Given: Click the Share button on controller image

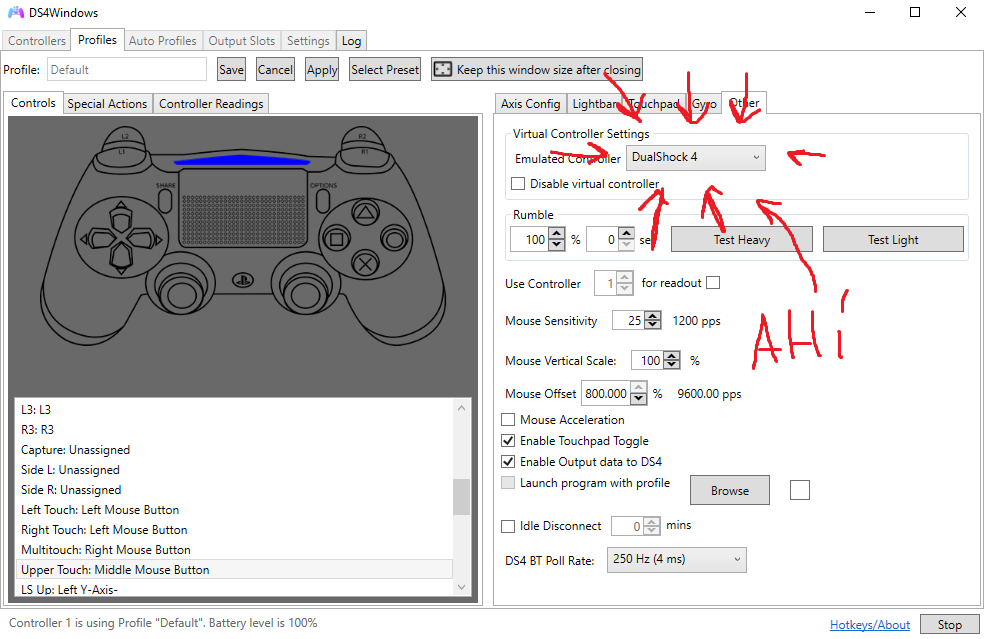Looking at the screenshot, I should (165, 200).
